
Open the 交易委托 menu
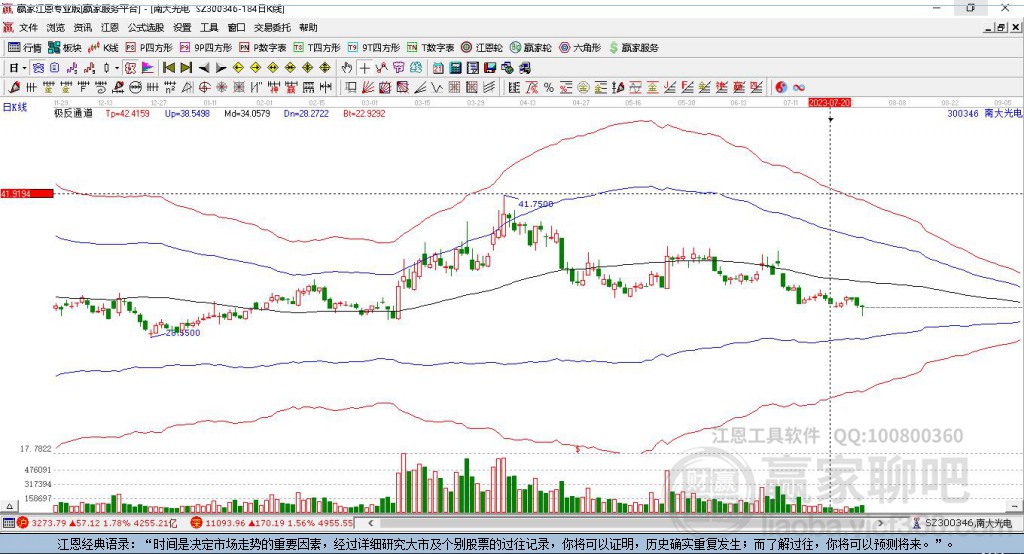tap(272, 27)
